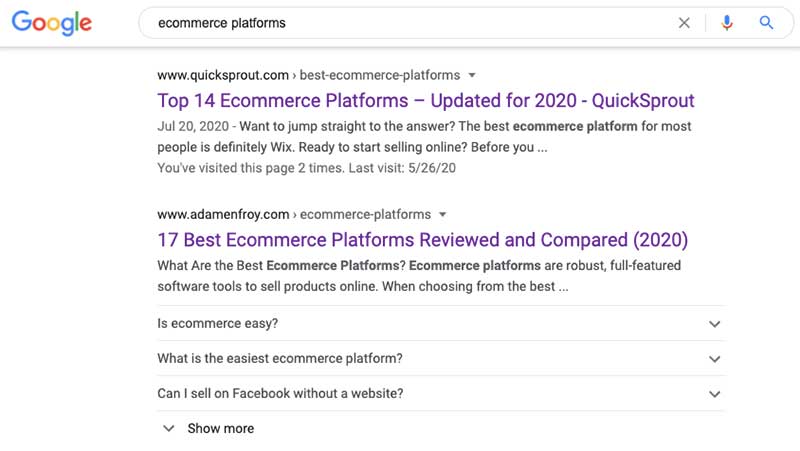Click the chevron beside the easiest ecommerce platform question
800x451 pixels.
coord(714,359)
